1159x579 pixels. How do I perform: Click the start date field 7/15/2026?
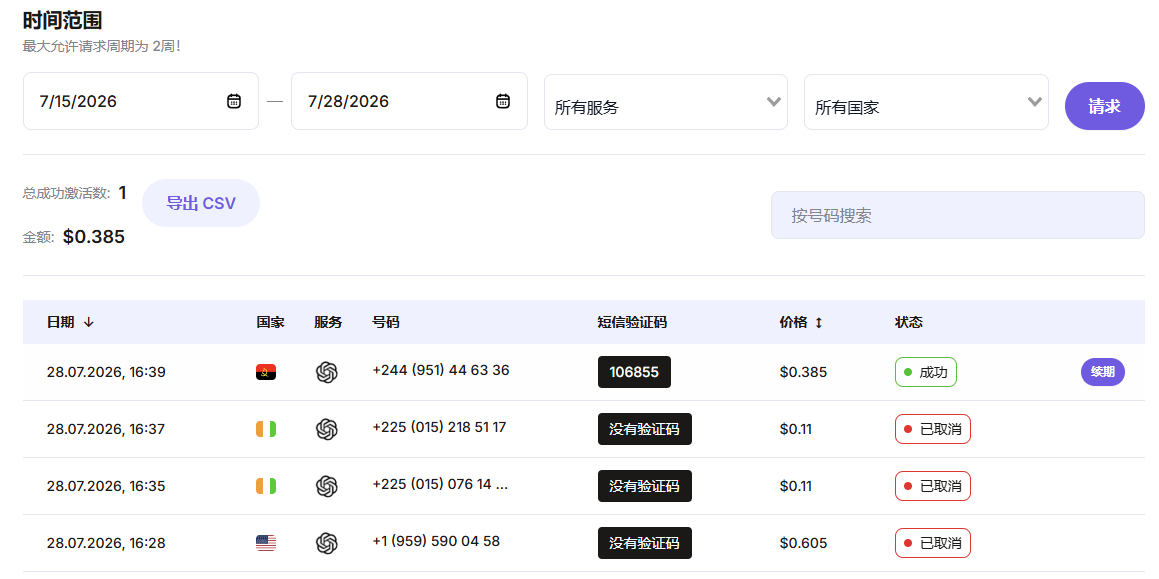pos(141,101)
